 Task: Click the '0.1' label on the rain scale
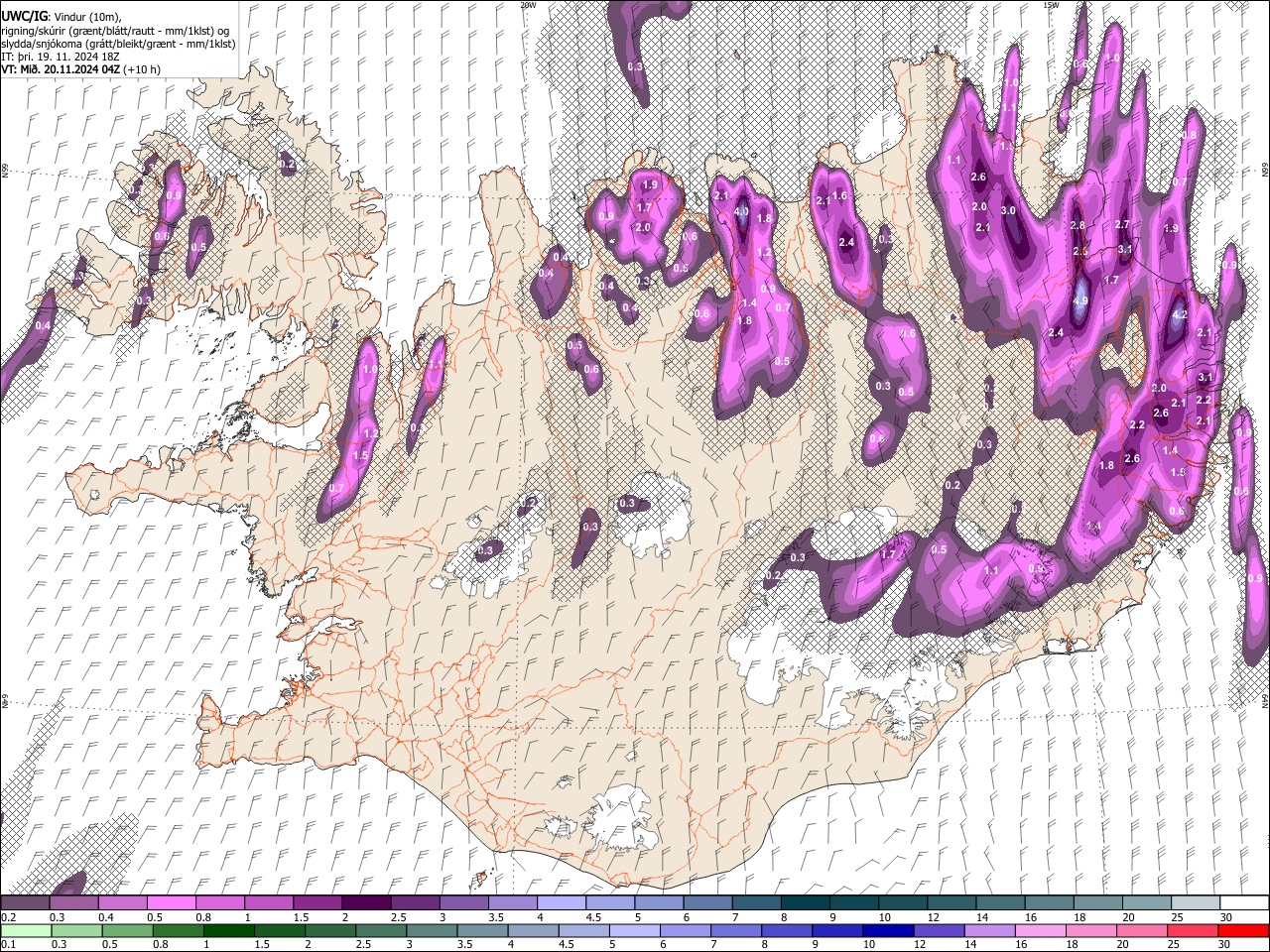[7, 944]
